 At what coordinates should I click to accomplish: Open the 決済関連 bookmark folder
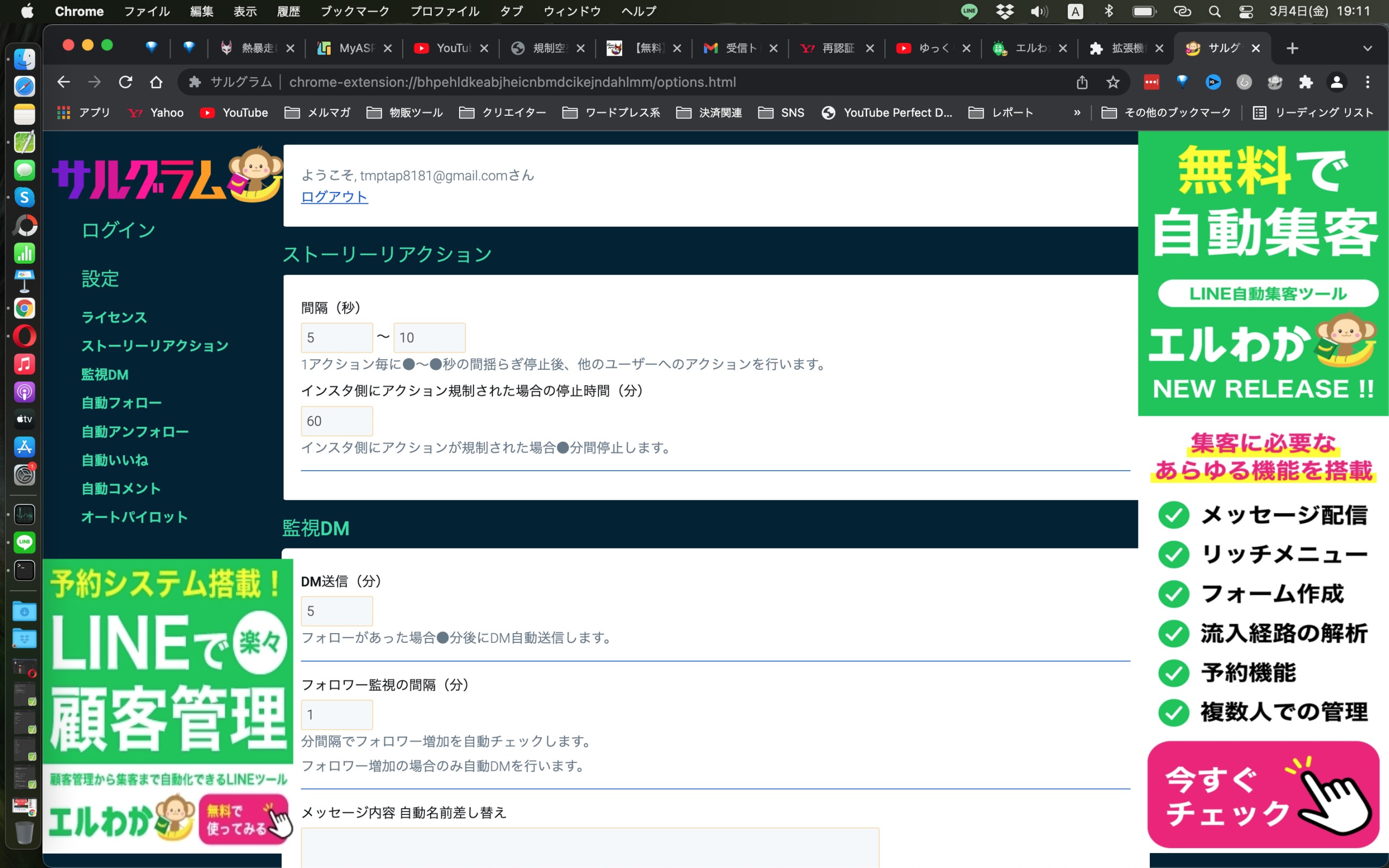click(x=709, y=113)
